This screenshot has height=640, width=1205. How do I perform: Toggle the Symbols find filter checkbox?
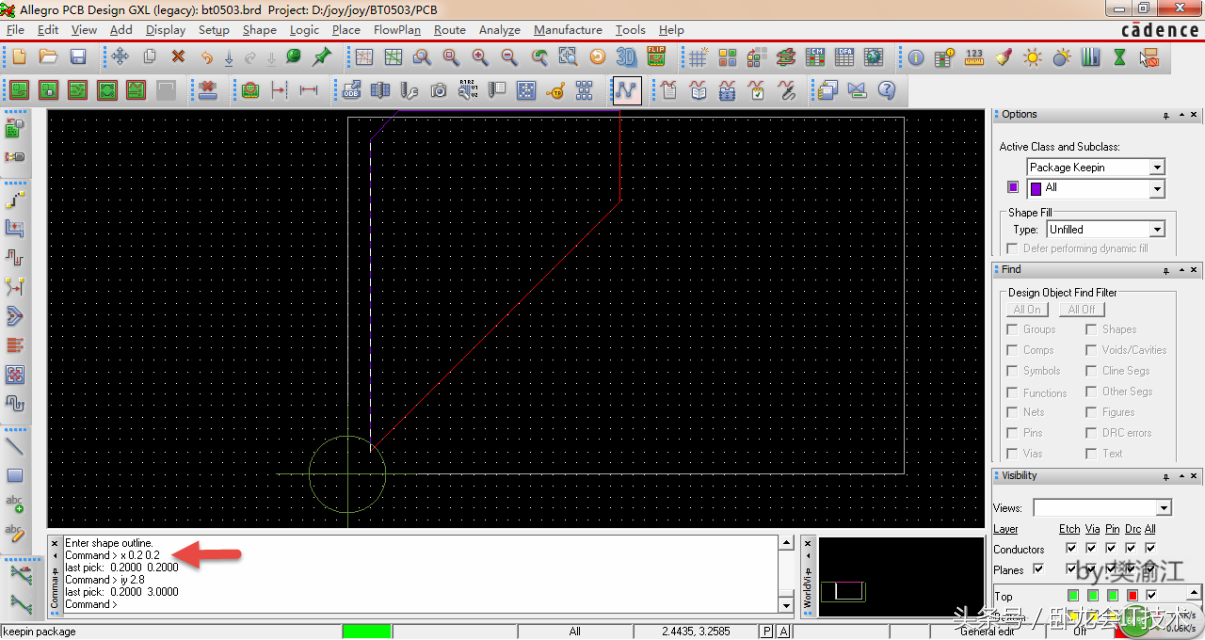[x=1012, y=371]
